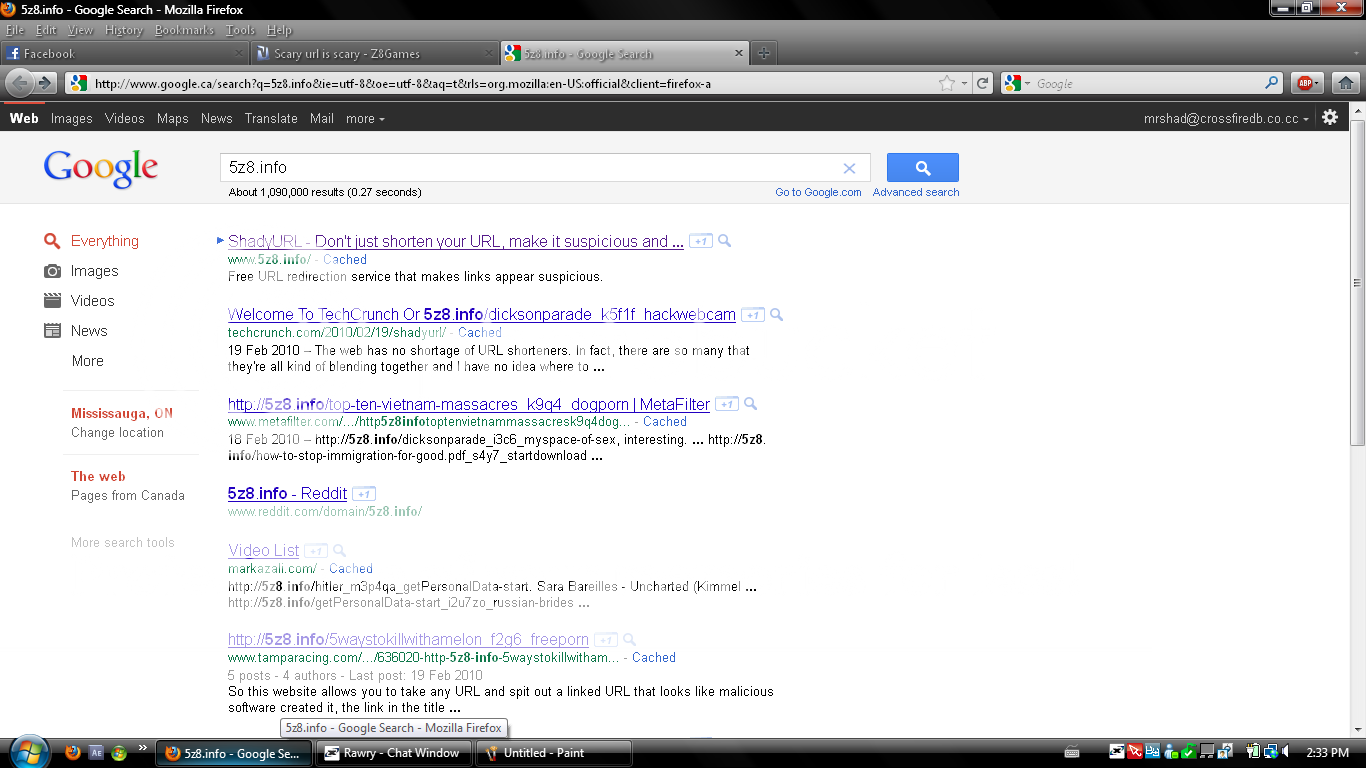Select Images in left sidebar
This screenshot has width=1366, height=768.
pos(94,271)
